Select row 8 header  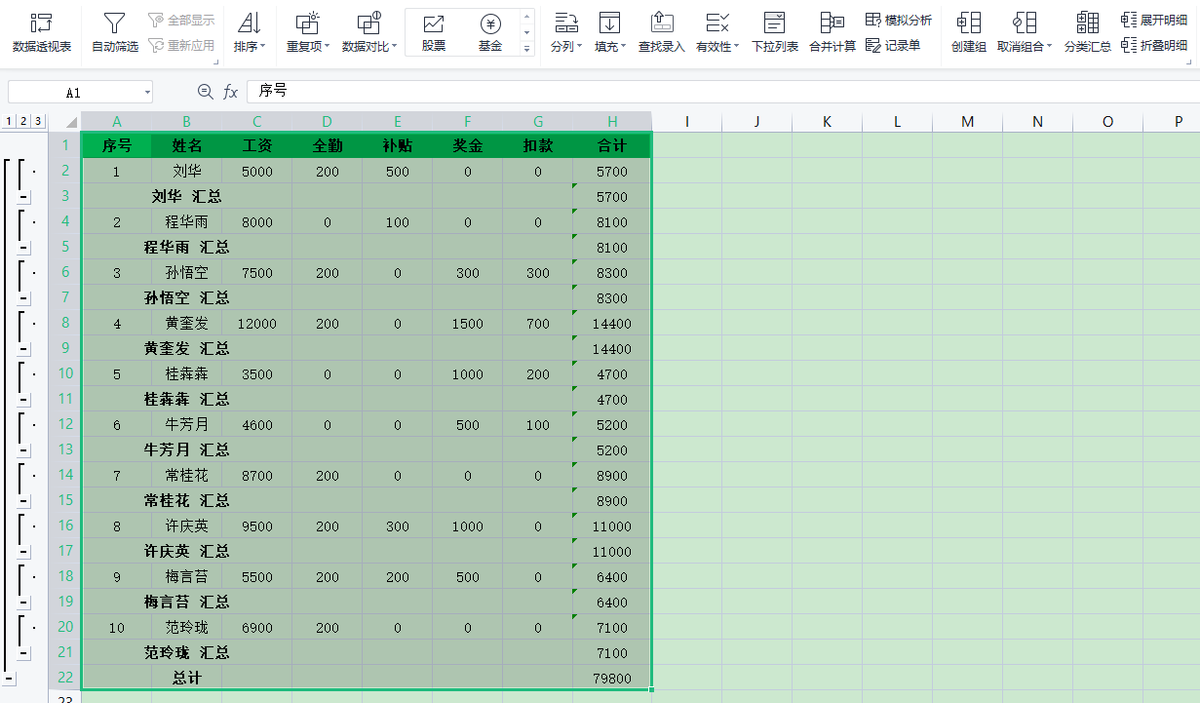(66, 323)
